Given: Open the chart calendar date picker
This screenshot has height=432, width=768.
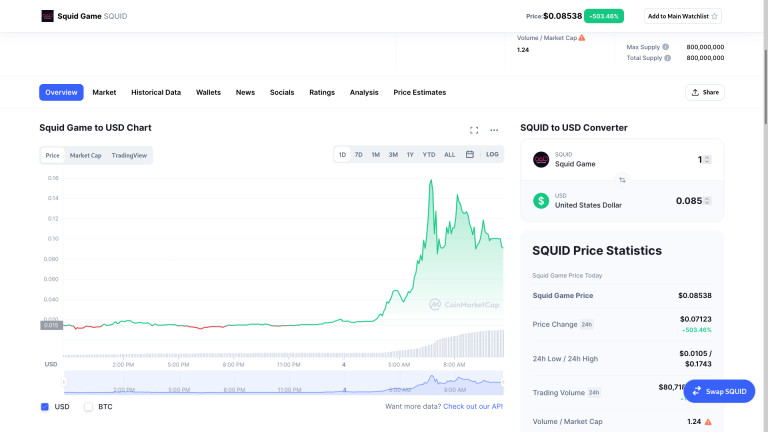Looking at the screenshot, I should click(469, 155).
